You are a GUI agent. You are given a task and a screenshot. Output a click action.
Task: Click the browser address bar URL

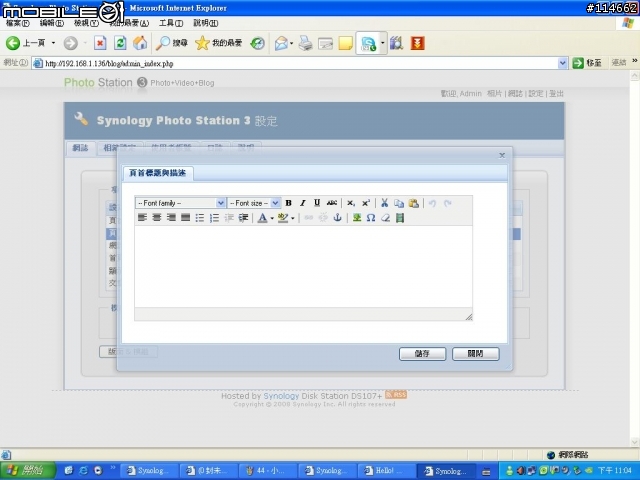point(301,63)
